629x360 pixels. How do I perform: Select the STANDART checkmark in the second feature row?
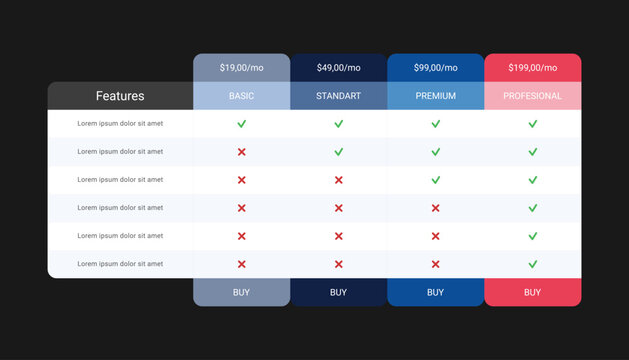tap(339, 152)
